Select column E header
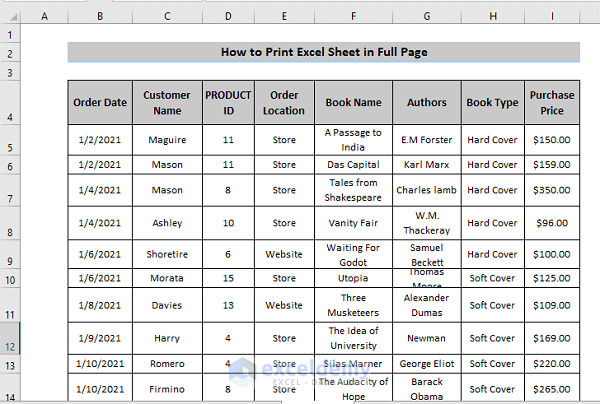Viewport: 600px width, 404px height. (284, 16)
